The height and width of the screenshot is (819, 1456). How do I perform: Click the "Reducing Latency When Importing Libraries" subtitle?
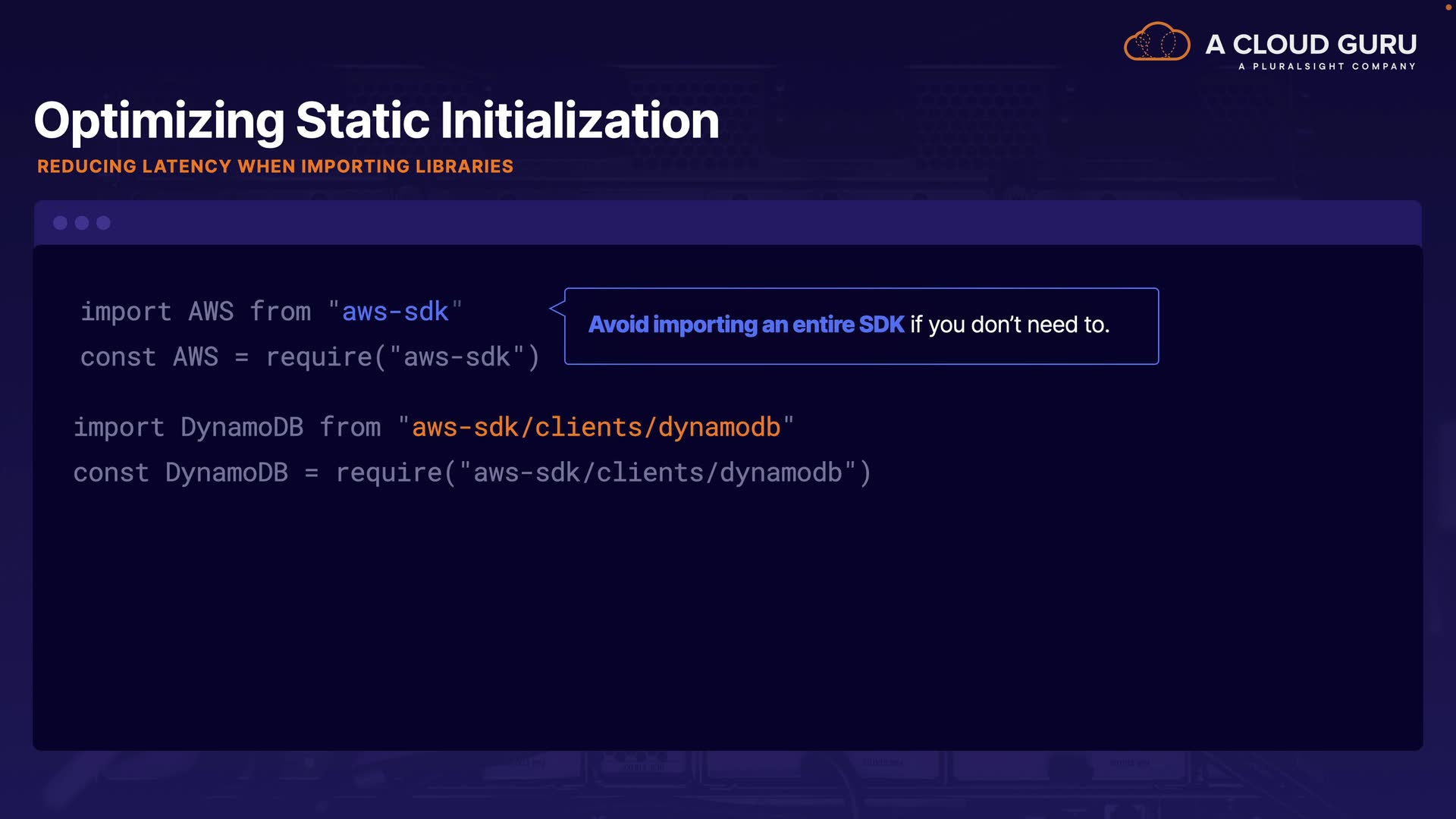(275, 167)
